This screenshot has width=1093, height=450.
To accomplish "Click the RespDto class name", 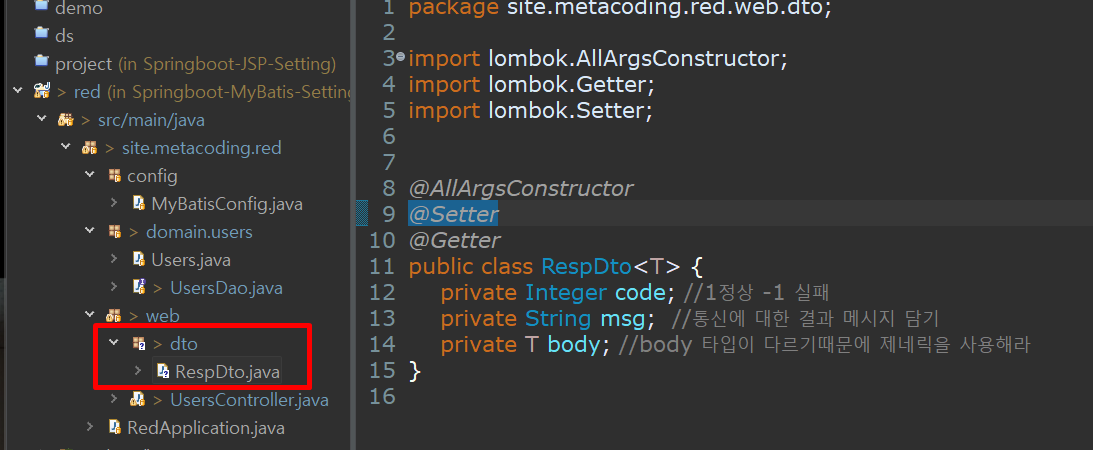I will click(586, 267).
